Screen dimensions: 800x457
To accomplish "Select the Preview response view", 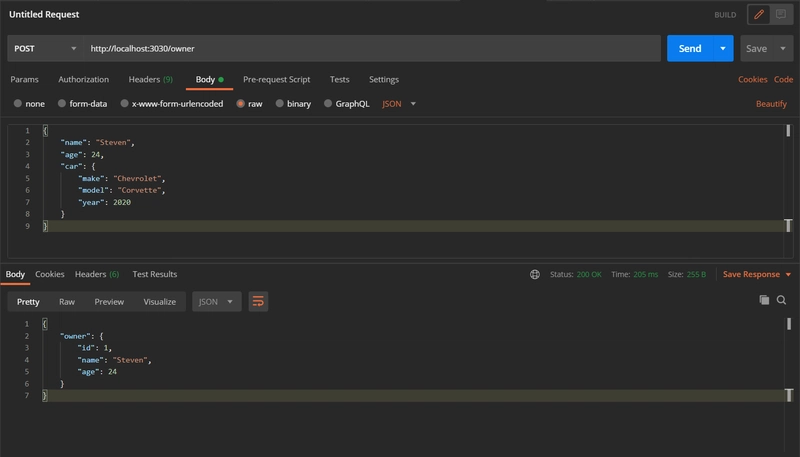I will (109, 301).
